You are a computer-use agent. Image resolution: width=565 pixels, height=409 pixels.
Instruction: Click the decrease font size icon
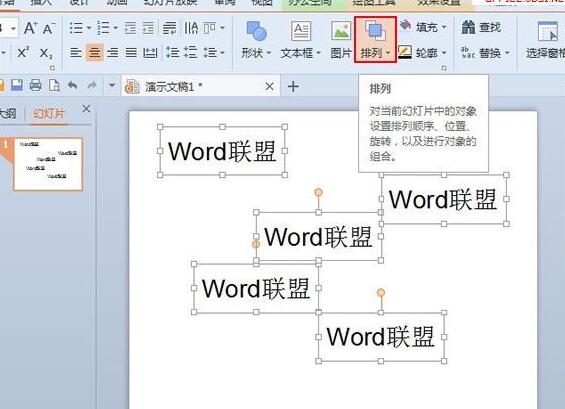tap(48, 28)
